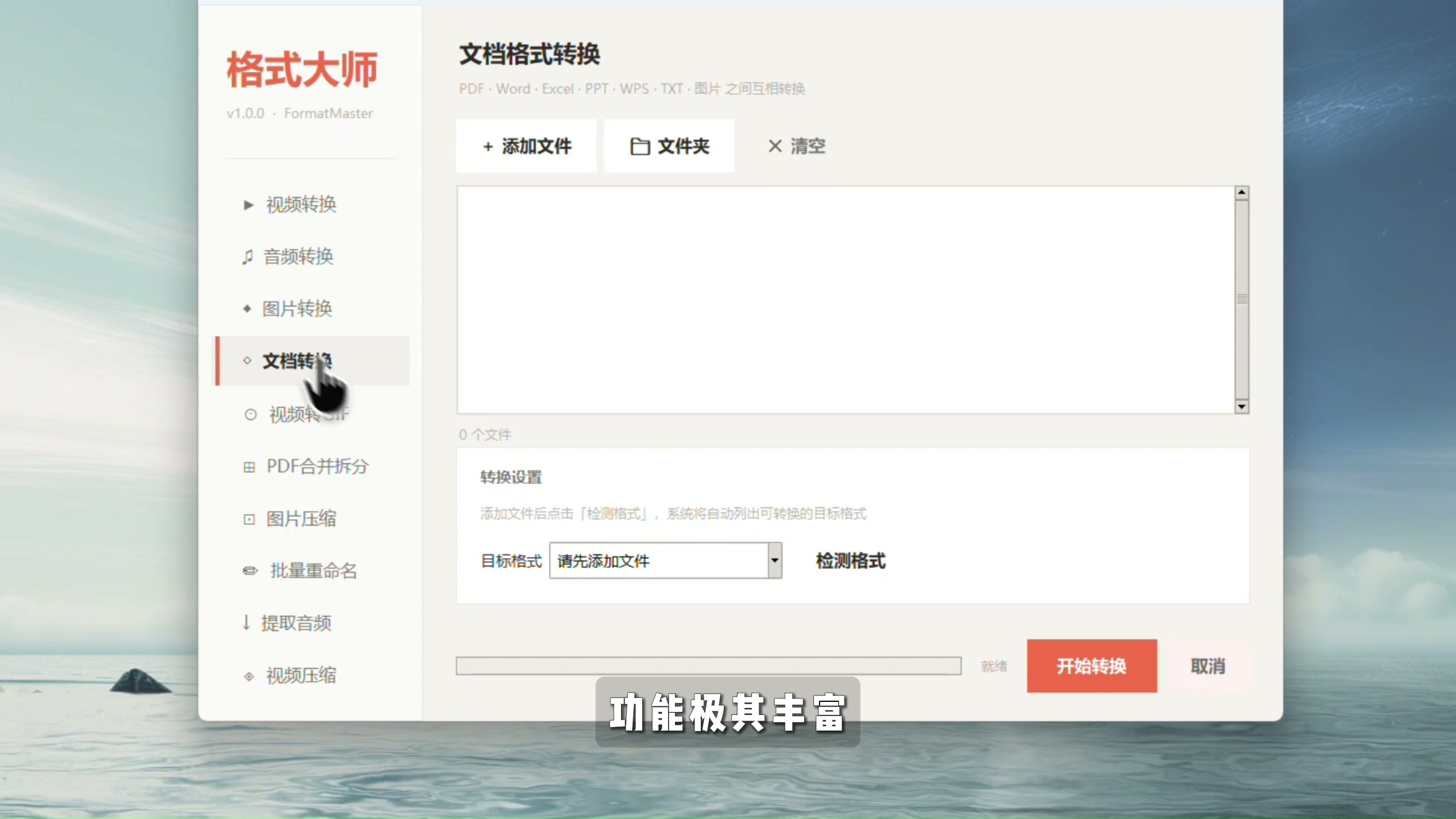Viewport: 1456px width, 819px height.
Task: Click the video convert play-triangle icon
Action: (248, 205)
